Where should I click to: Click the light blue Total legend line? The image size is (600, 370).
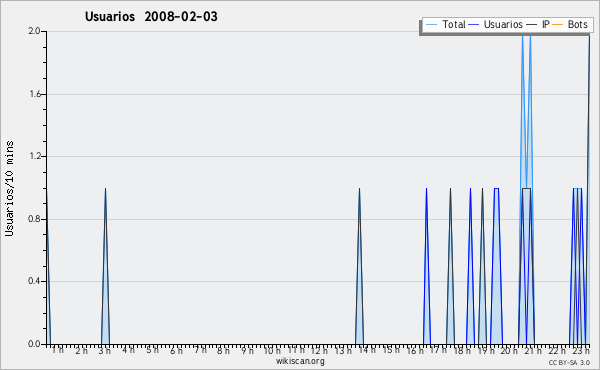(431, 25)
